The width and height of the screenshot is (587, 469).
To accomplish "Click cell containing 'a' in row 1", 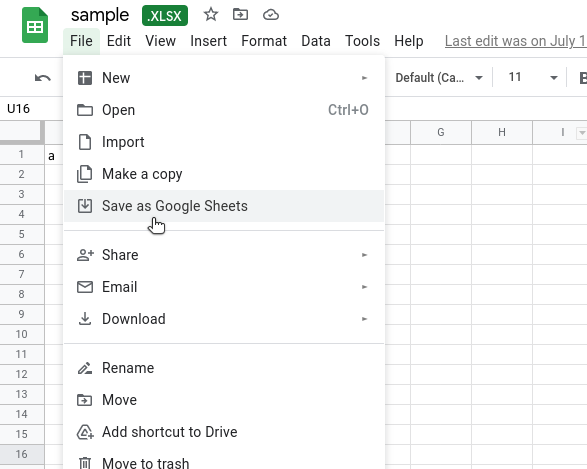I will 54,156.
